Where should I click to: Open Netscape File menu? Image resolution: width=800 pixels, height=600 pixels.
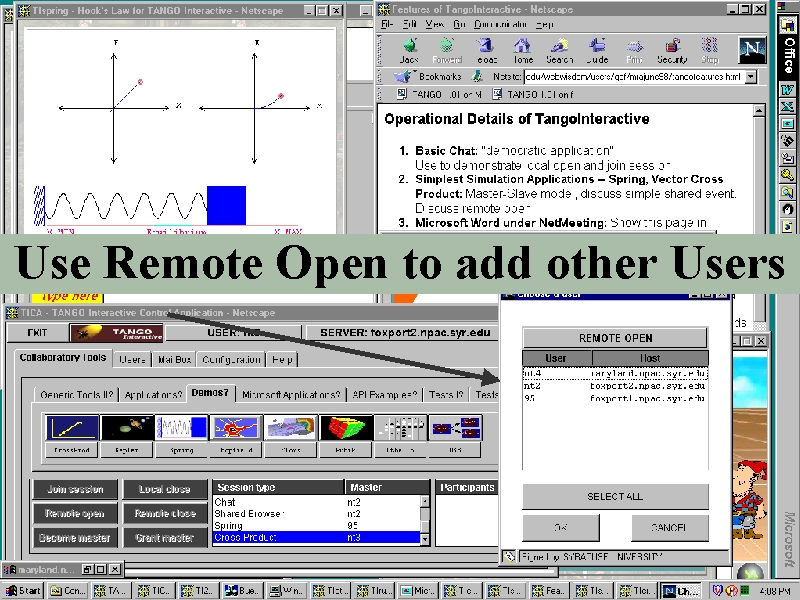click(387, 24)
